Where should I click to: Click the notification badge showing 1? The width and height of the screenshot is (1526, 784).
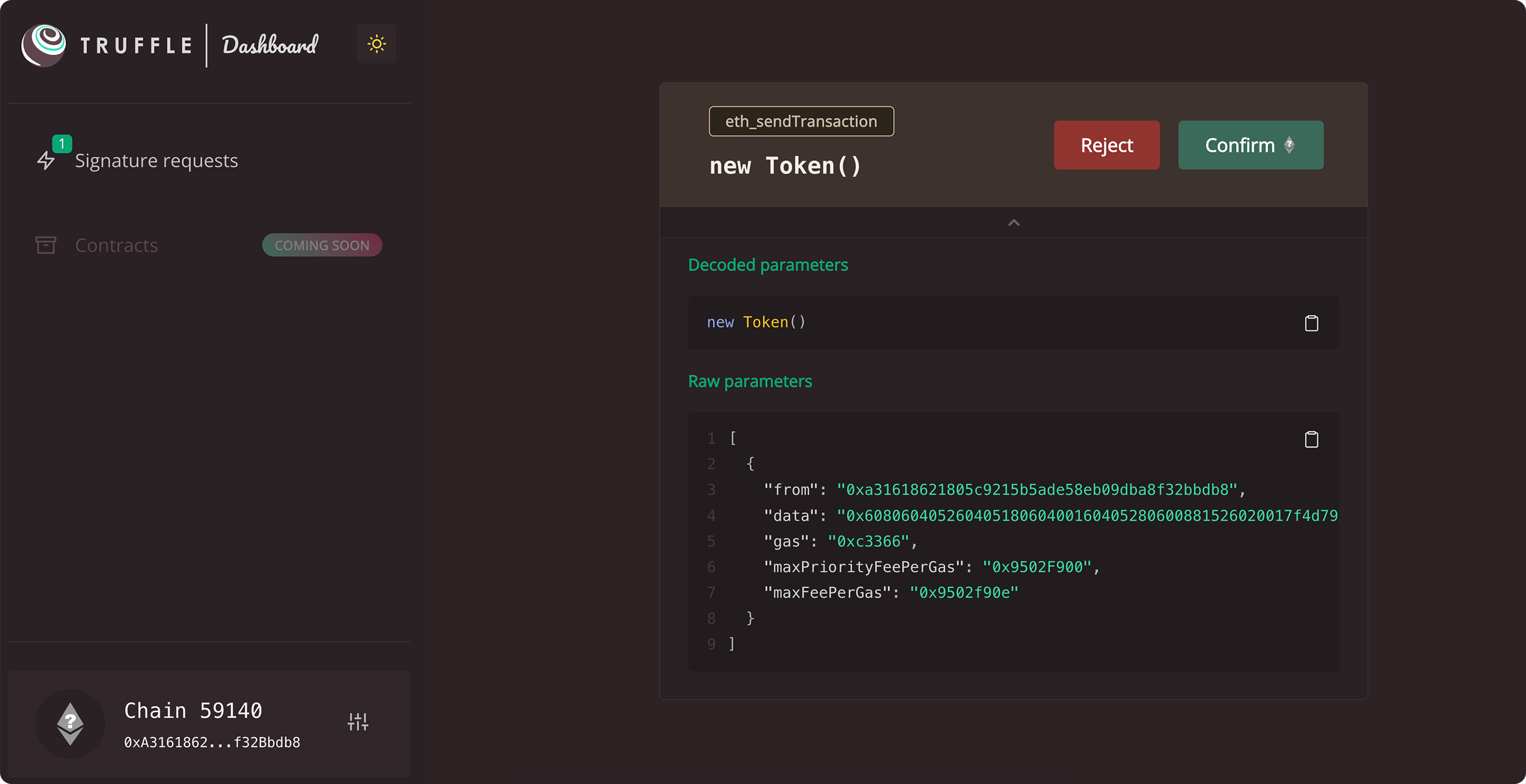tap(62, 143)
